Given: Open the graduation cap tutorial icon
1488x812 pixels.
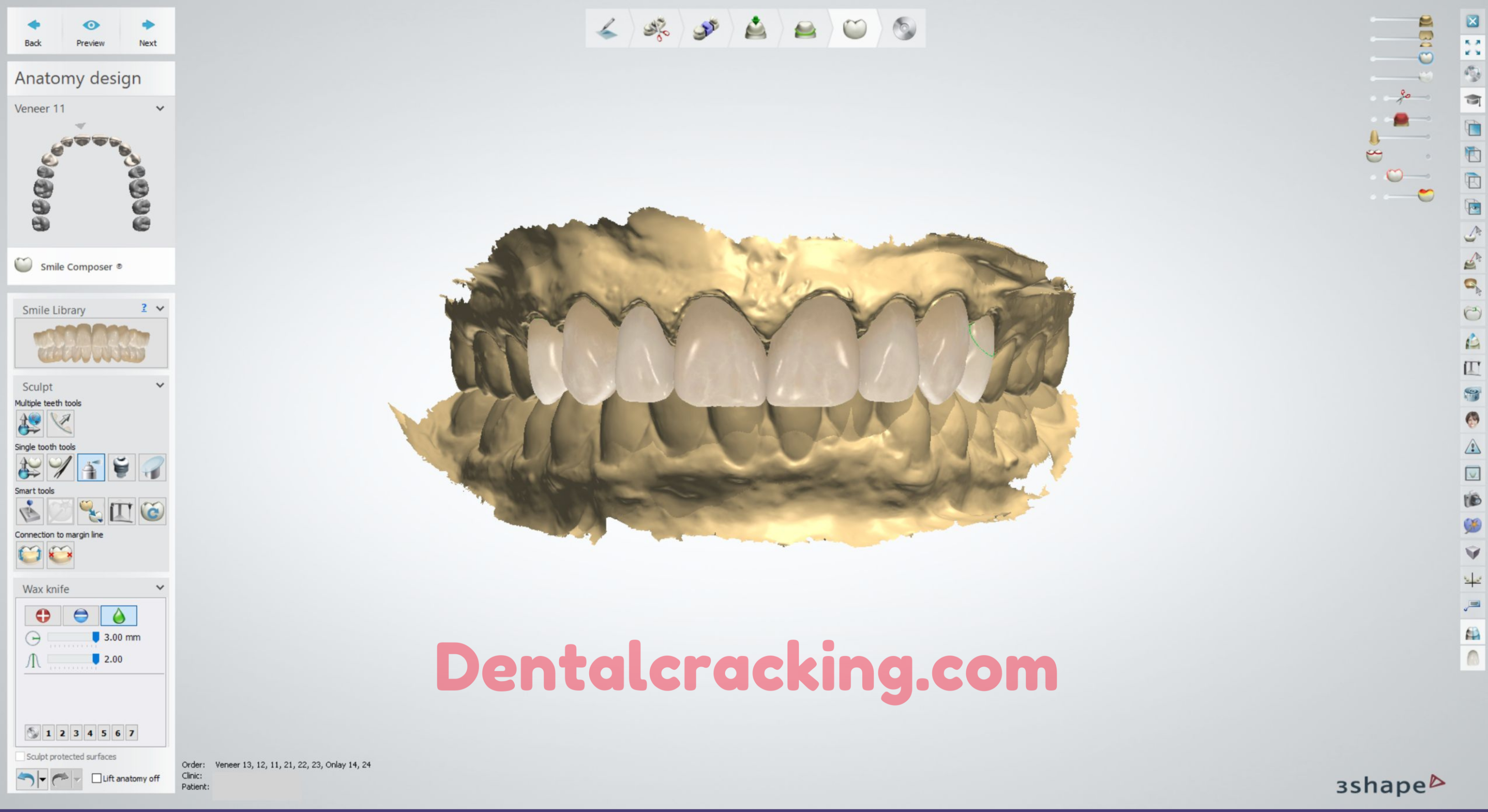Looking at the screenshot, I should [1472, 100].
